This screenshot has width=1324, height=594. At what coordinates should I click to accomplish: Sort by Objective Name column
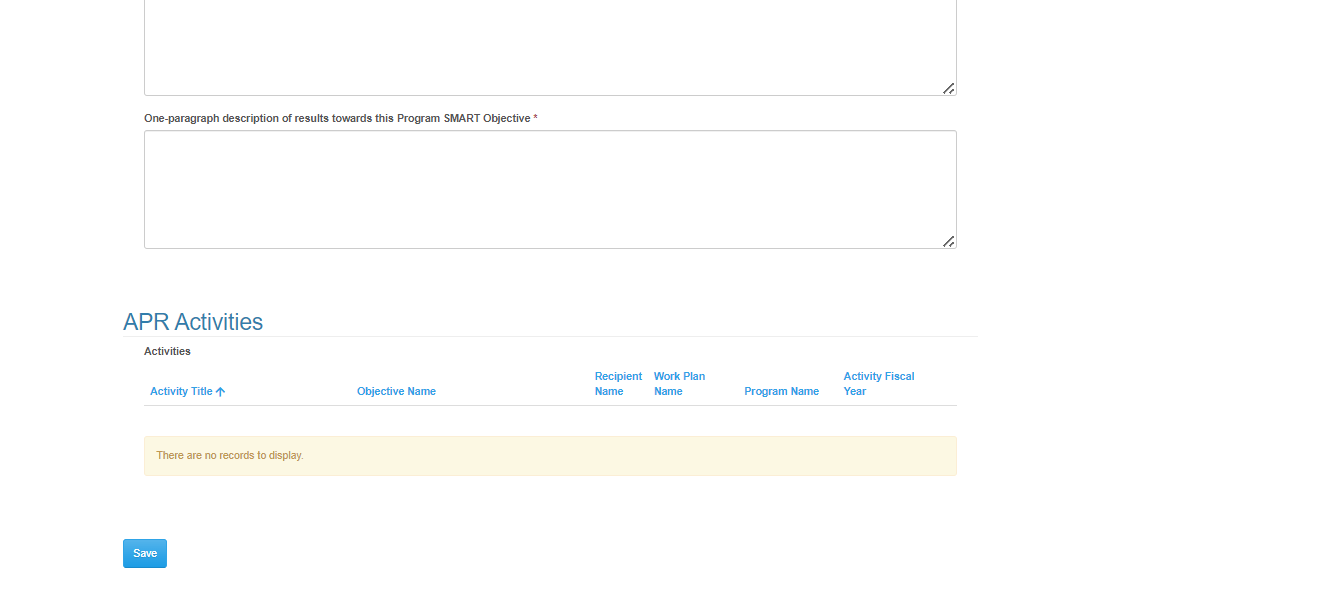(x=396, y=391)
